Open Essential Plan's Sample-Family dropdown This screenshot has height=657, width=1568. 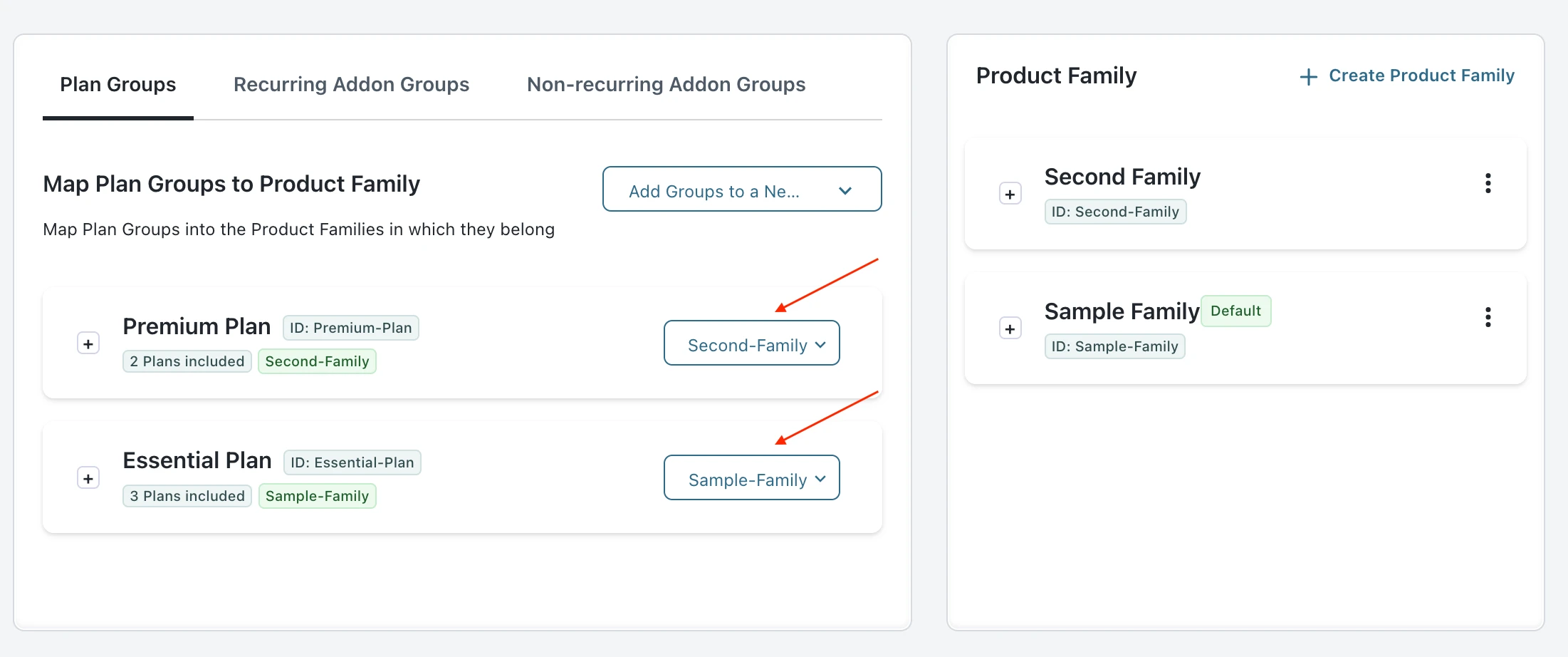click(x=751, y=479)
